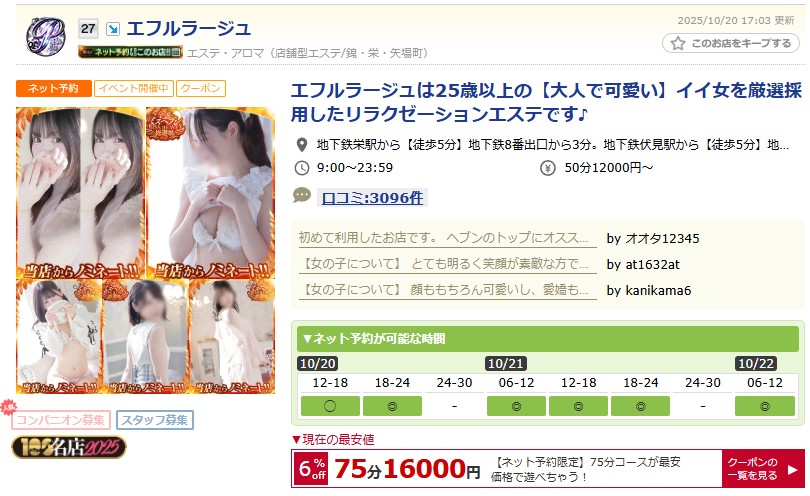Open the エフルラージュ shop title link
This screenshot has height=496, width=810.
(189, 28)
